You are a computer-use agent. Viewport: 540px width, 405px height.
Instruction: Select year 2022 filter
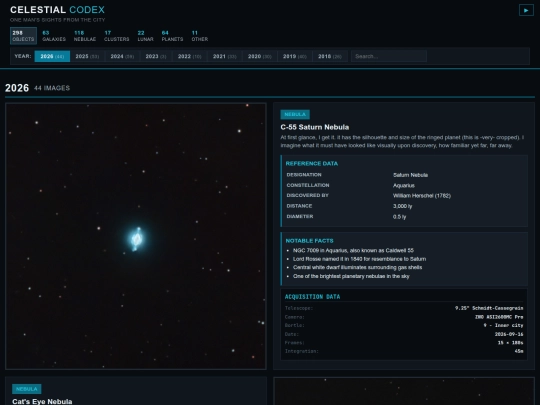point(189,56)
